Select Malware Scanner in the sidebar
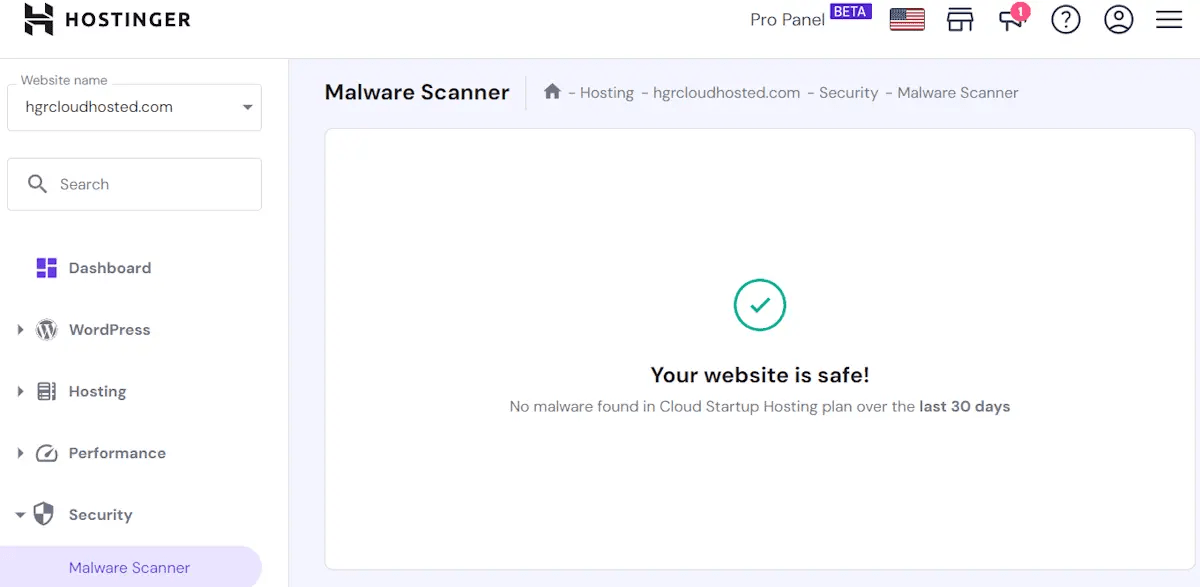The width and height of the screenshot is (1200, 587). [128, 567]
